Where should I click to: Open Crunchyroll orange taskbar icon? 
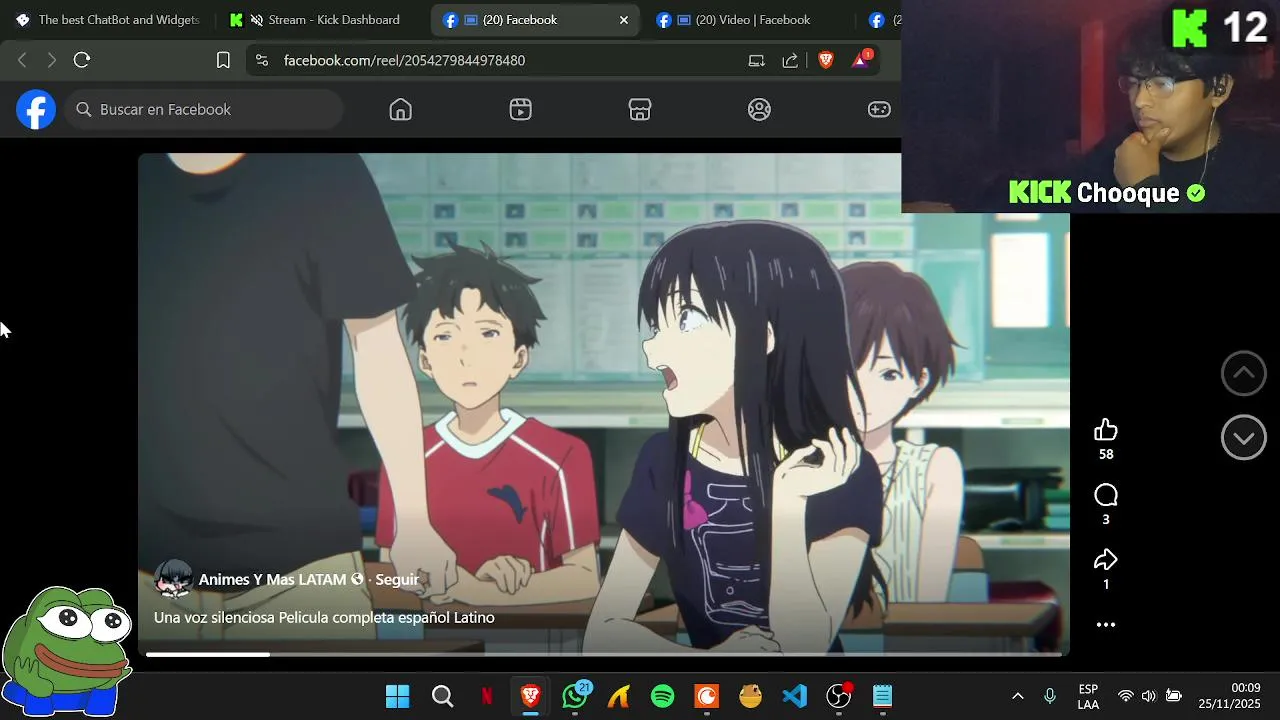pyautogui.click(x=706, y=696)
